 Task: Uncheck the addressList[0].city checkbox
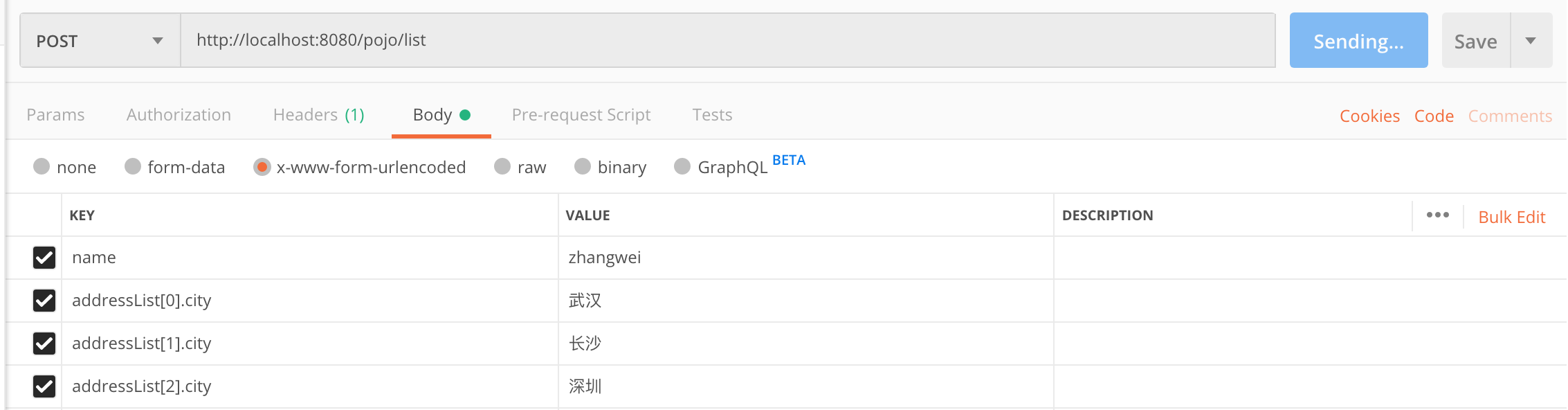click(x=44, y=301)
